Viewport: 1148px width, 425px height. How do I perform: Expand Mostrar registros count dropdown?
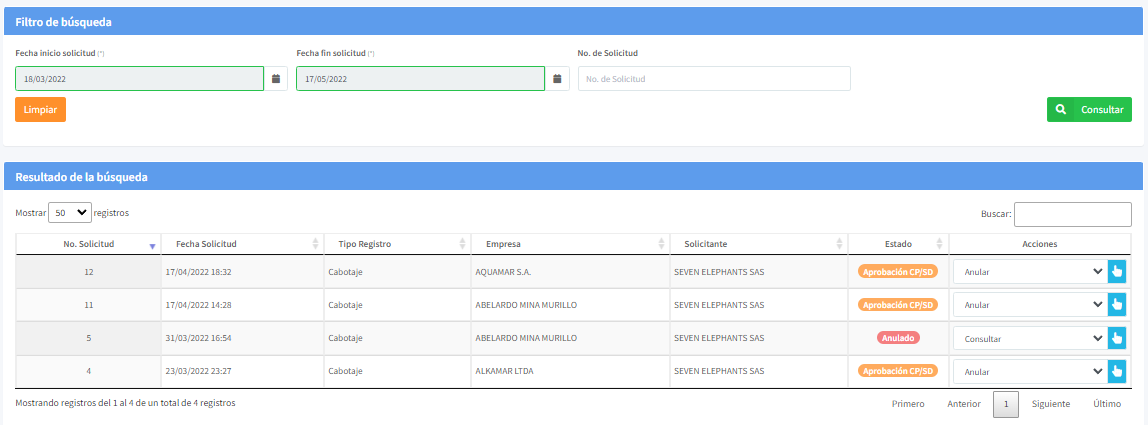69,213
